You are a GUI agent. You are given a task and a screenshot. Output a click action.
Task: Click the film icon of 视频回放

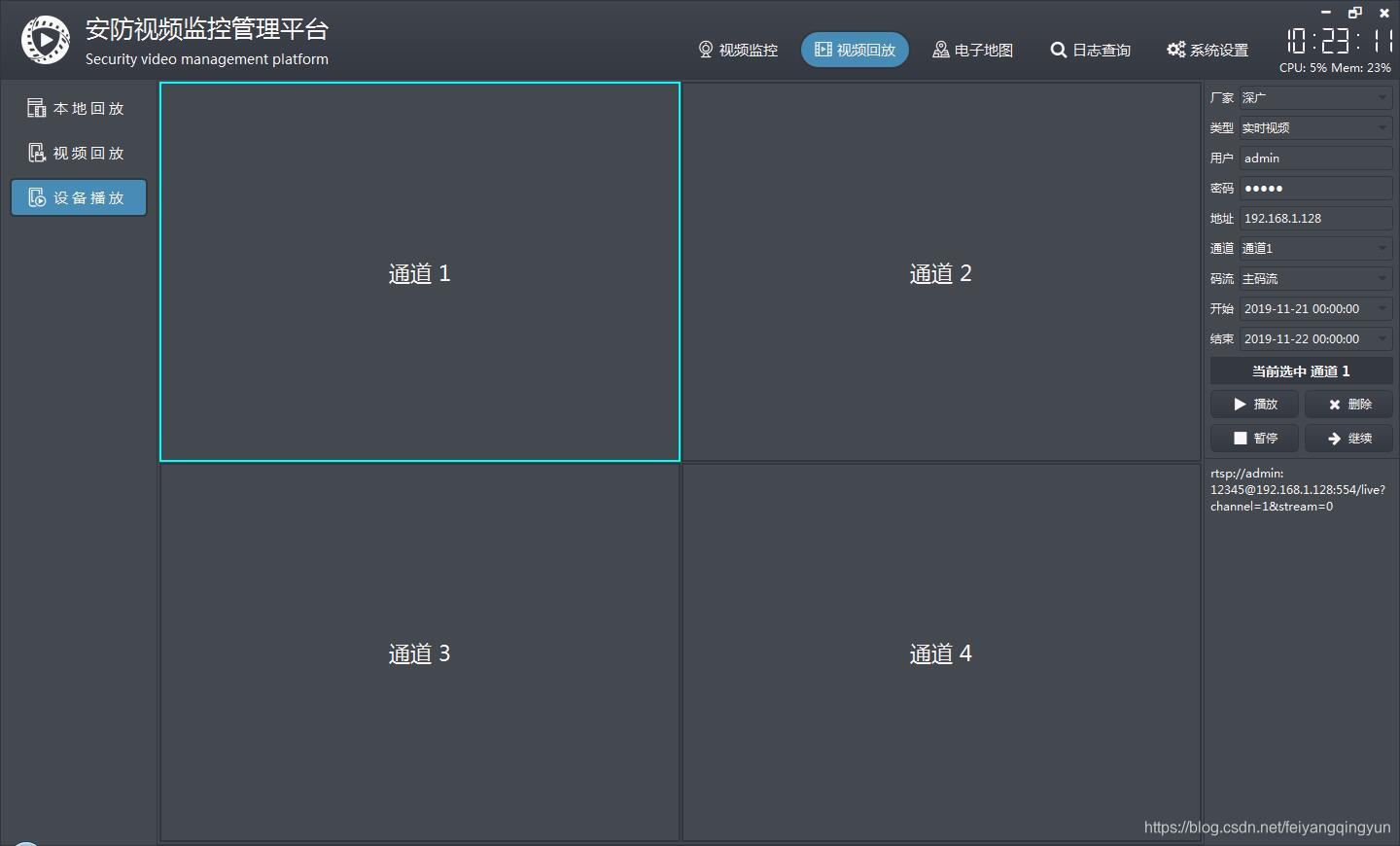822,50
